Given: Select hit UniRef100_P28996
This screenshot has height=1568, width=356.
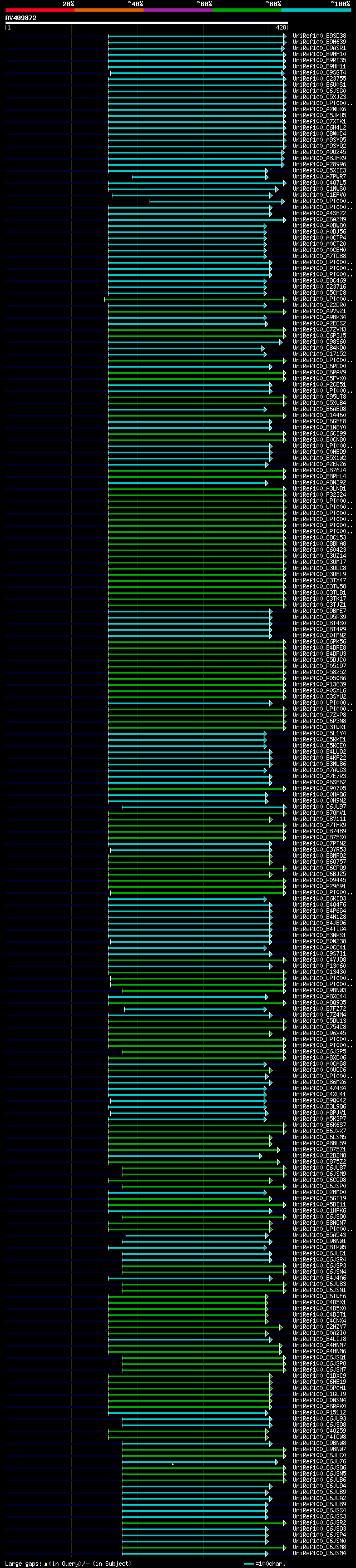Looking at the screenshot, I should point(319,164).
